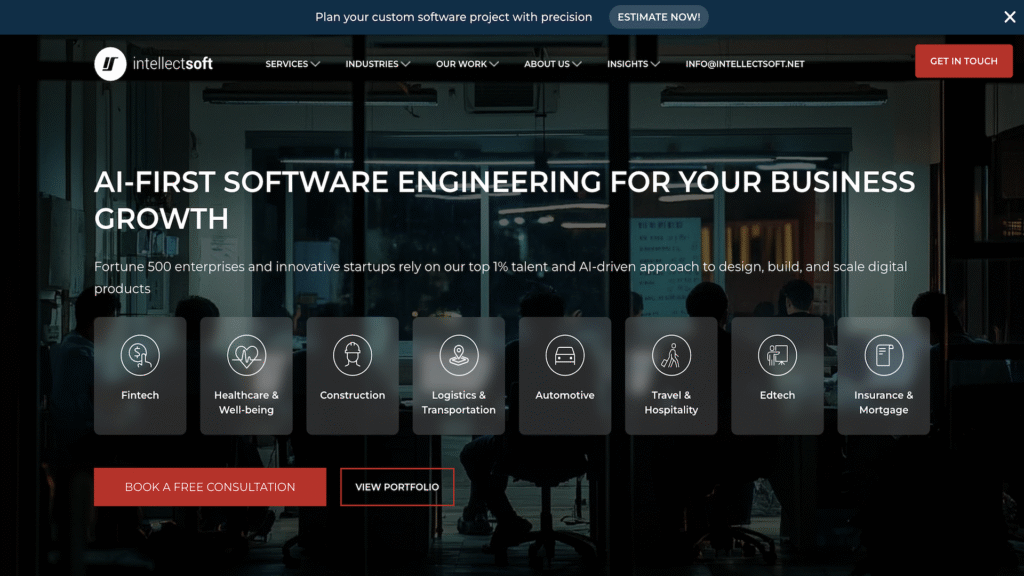1024x576 pixels.
Task: Click the Insurance & Mortgage document icon
Action: pyautogui.click(x=884, y=355)
